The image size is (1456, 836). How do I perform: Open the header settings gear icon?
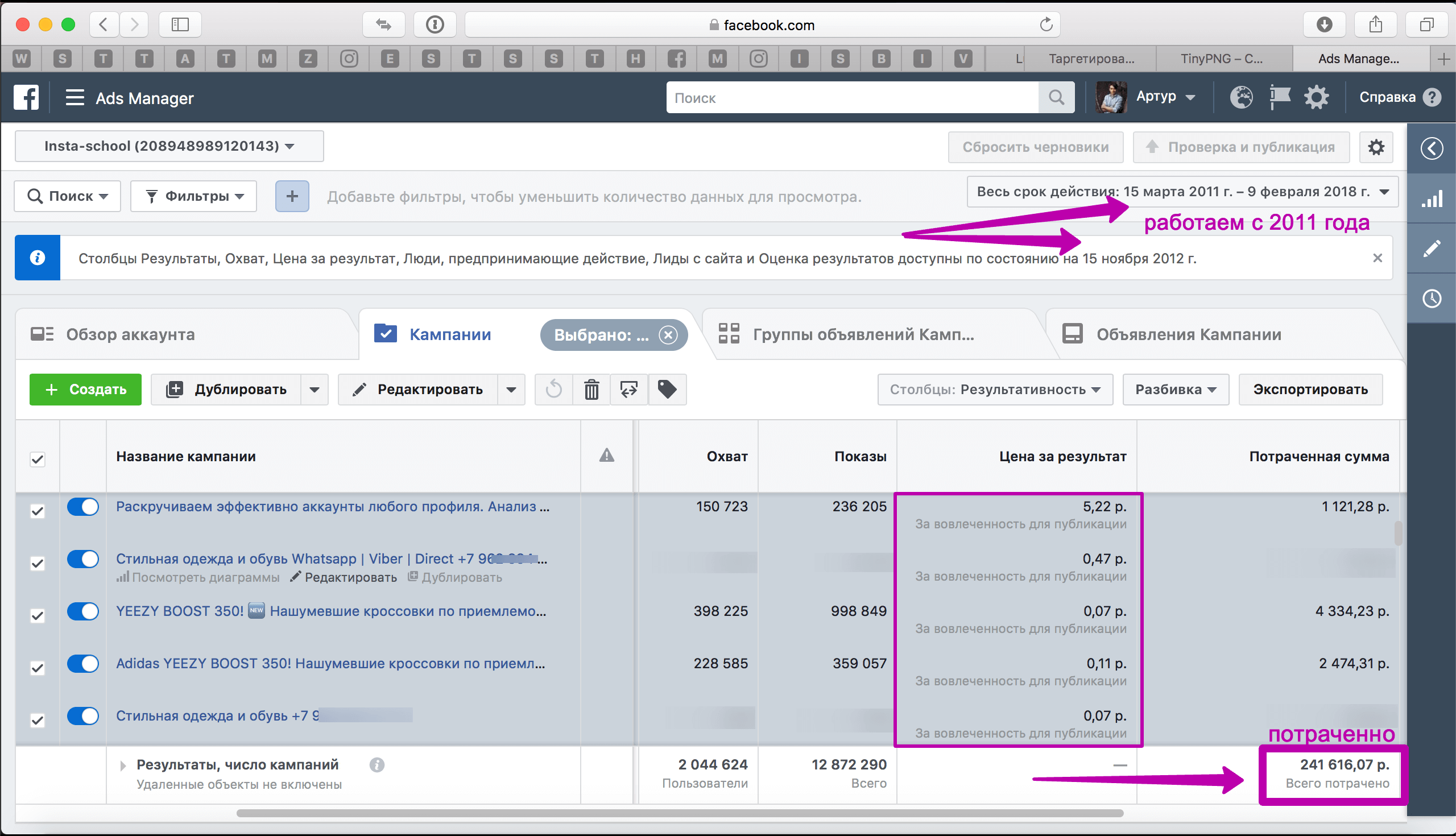point(1317,97)
